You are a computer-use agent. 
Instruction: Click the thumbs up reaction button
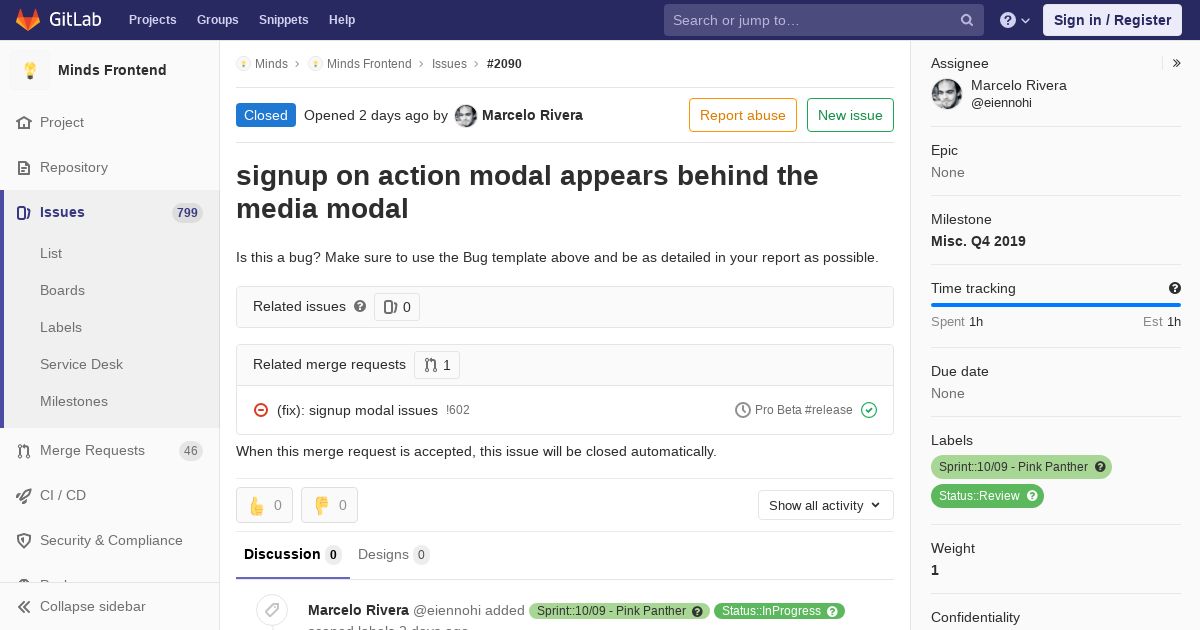(x=264, y=505)
